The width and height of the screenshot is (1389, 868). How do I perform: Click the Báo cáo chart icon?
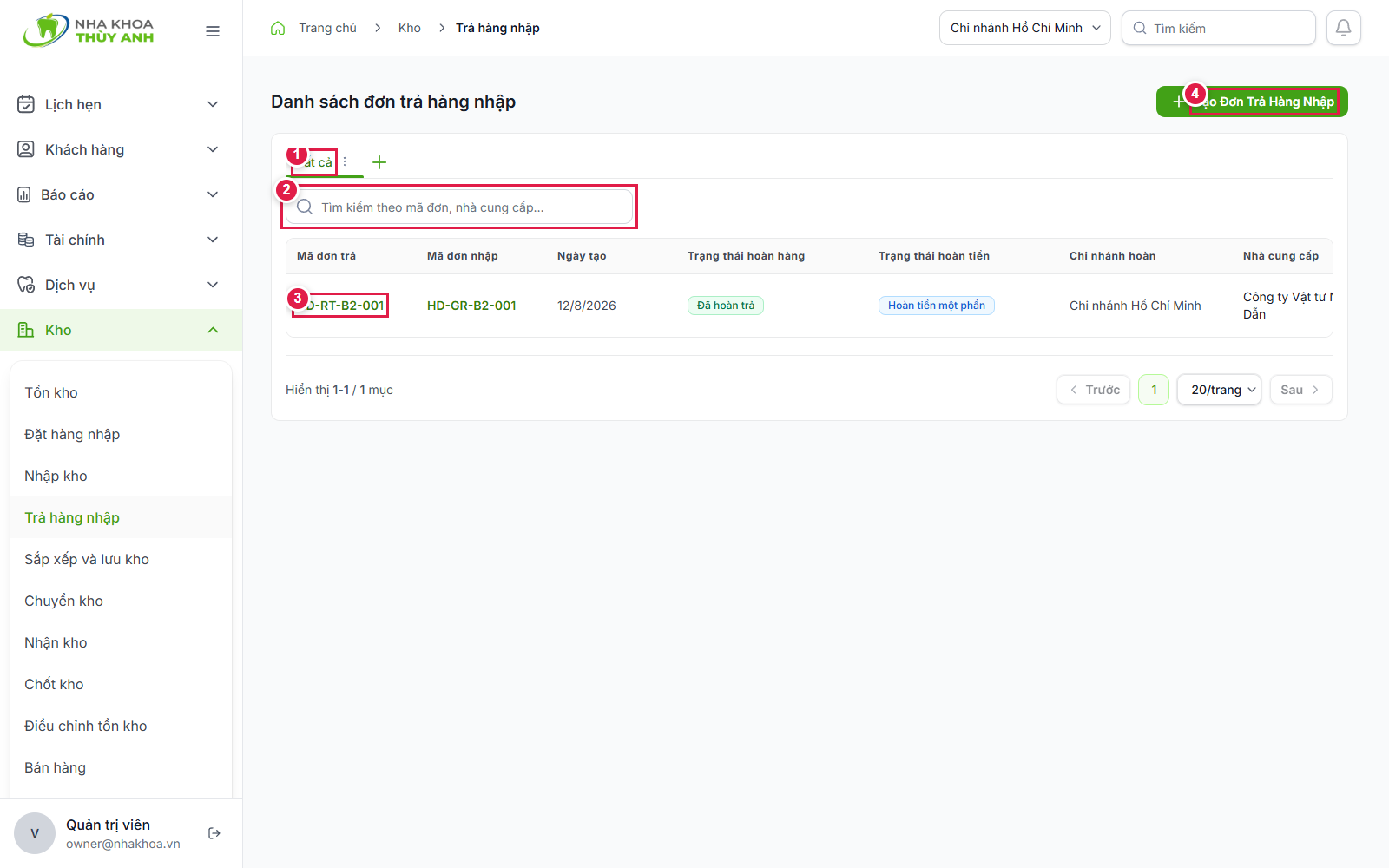tap(24, 194)
